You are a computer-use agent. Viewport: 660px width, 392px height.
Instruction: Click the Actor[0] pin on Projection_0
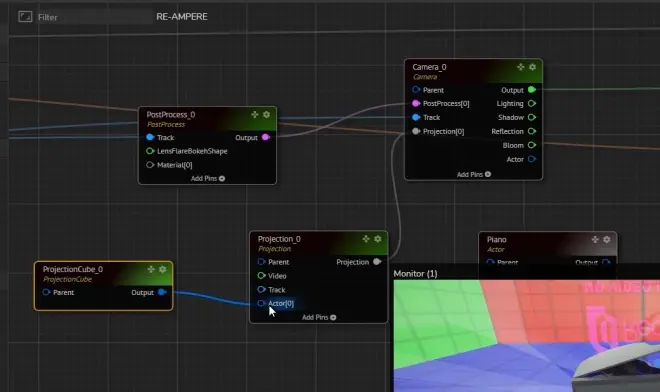[261, 303]
